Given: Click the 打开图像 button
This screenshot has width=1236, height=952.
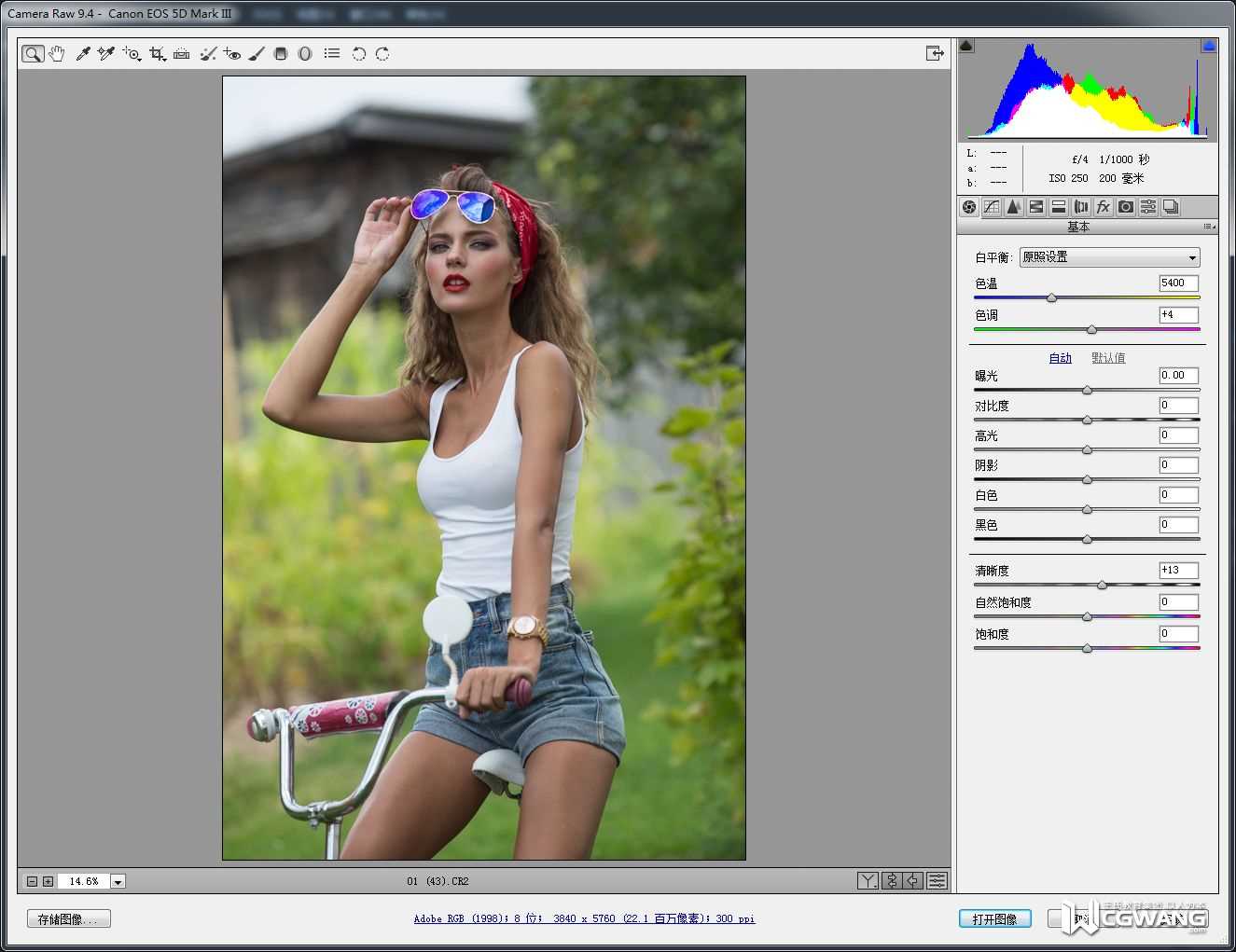Looking at the screenshot, I should tap(994, 918).
